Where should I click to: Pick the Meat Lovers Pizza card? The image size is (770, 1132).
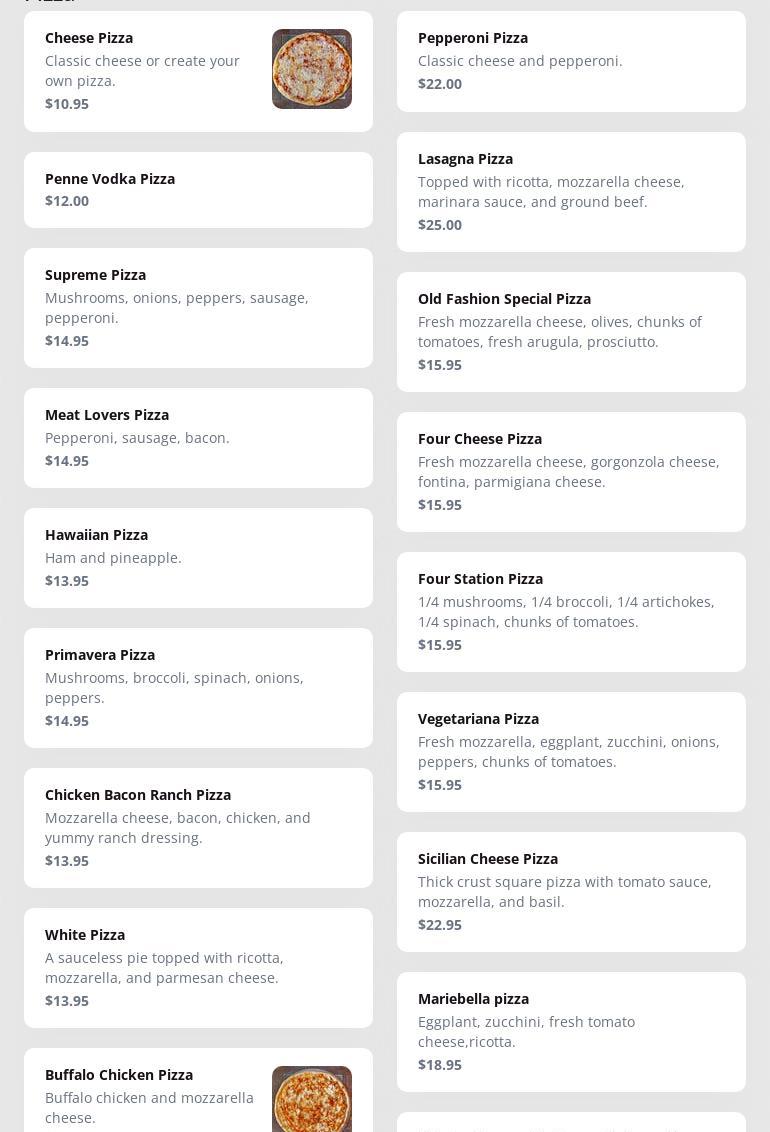pos(198,437)
